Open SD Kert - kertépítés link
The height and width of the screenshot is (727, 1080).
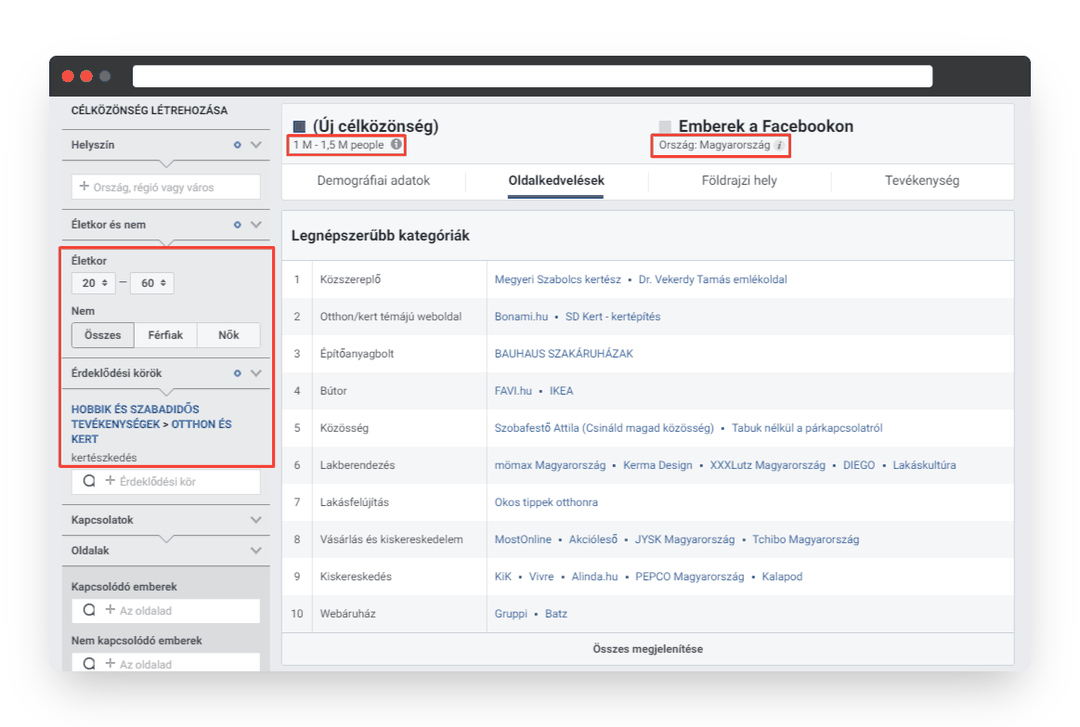(x=613, y=316)
